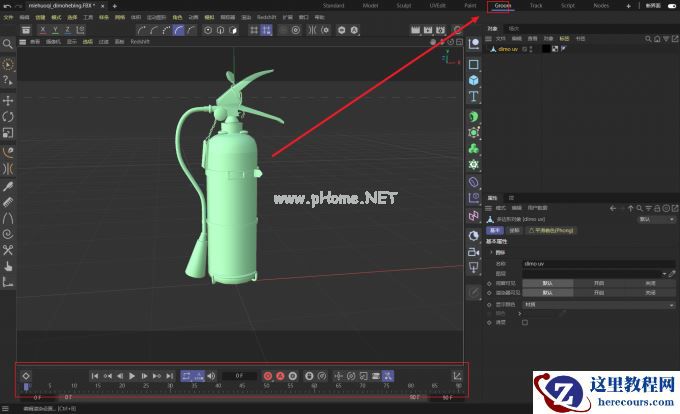Switch to Groom layout tab
Image resolution: width=680 pixels, height=414 pixels.
(503, 6)
